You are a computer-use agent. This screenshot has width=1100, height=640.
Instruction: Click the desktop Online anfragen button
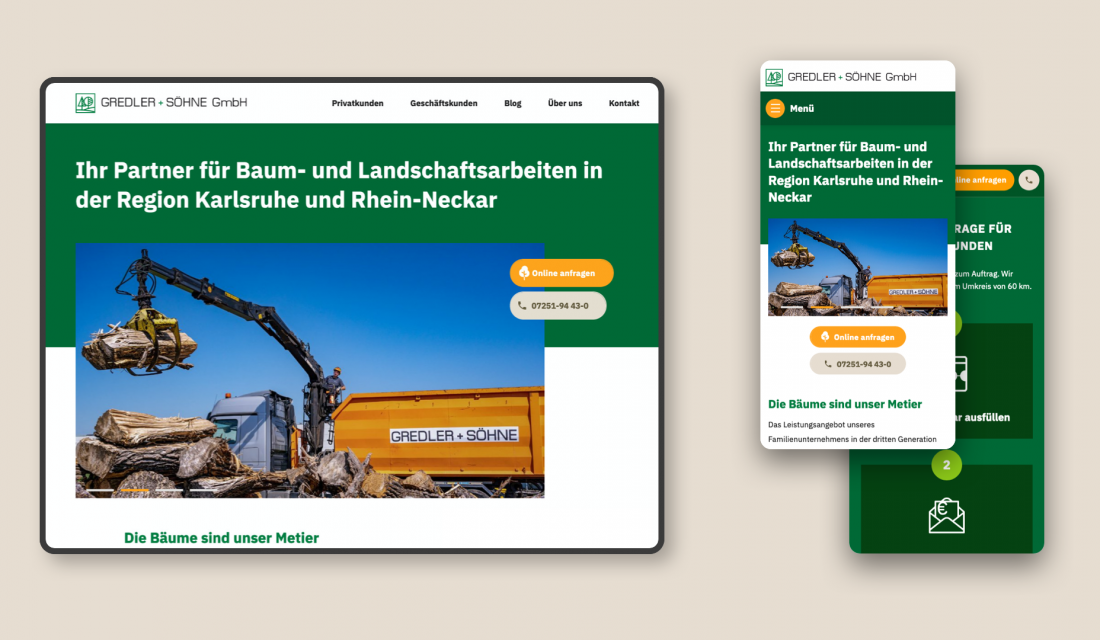[x=561, y=273]
